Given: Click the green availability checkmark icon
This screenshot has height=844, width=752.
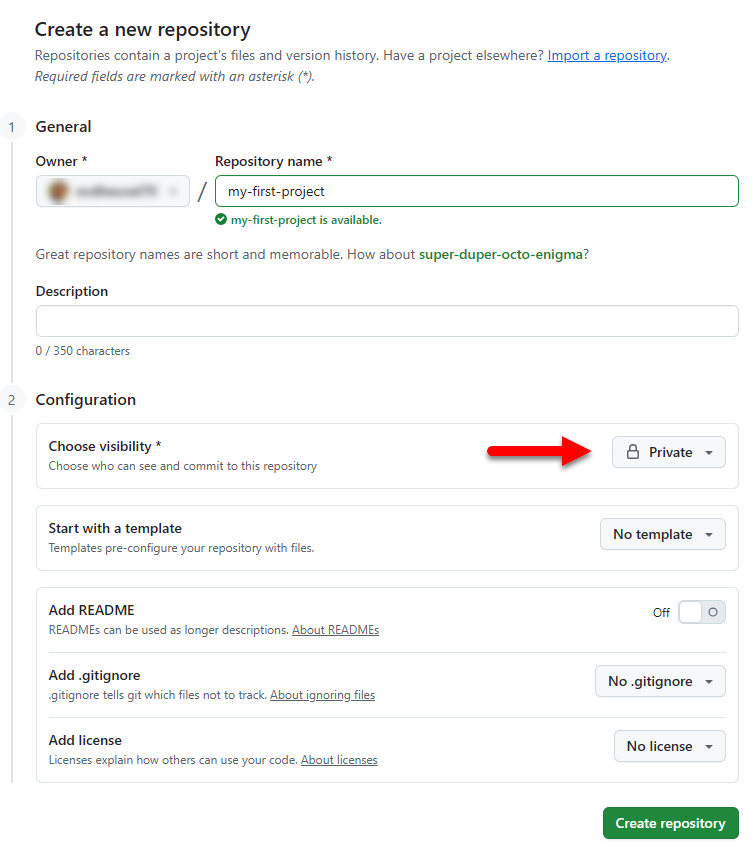Looking at the screenshot, I should point(221,220).
